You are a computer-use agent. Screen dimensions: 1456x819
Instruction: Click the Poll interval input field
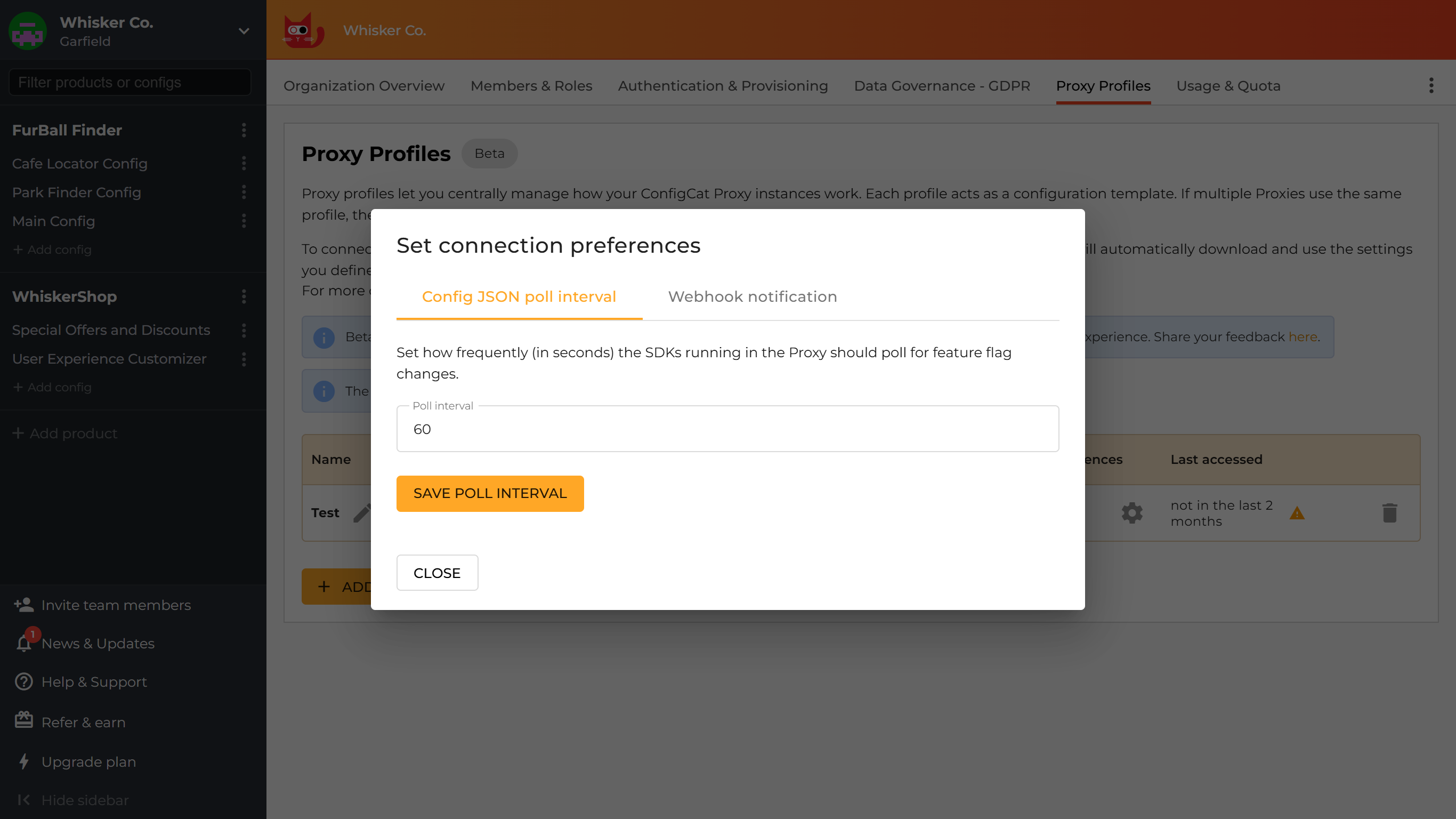(x=728, y=429)
